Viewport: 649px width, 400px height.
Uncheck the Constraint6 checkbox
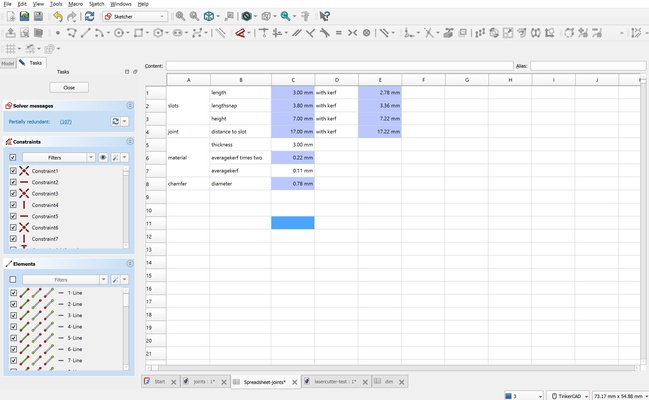point(13,227)
